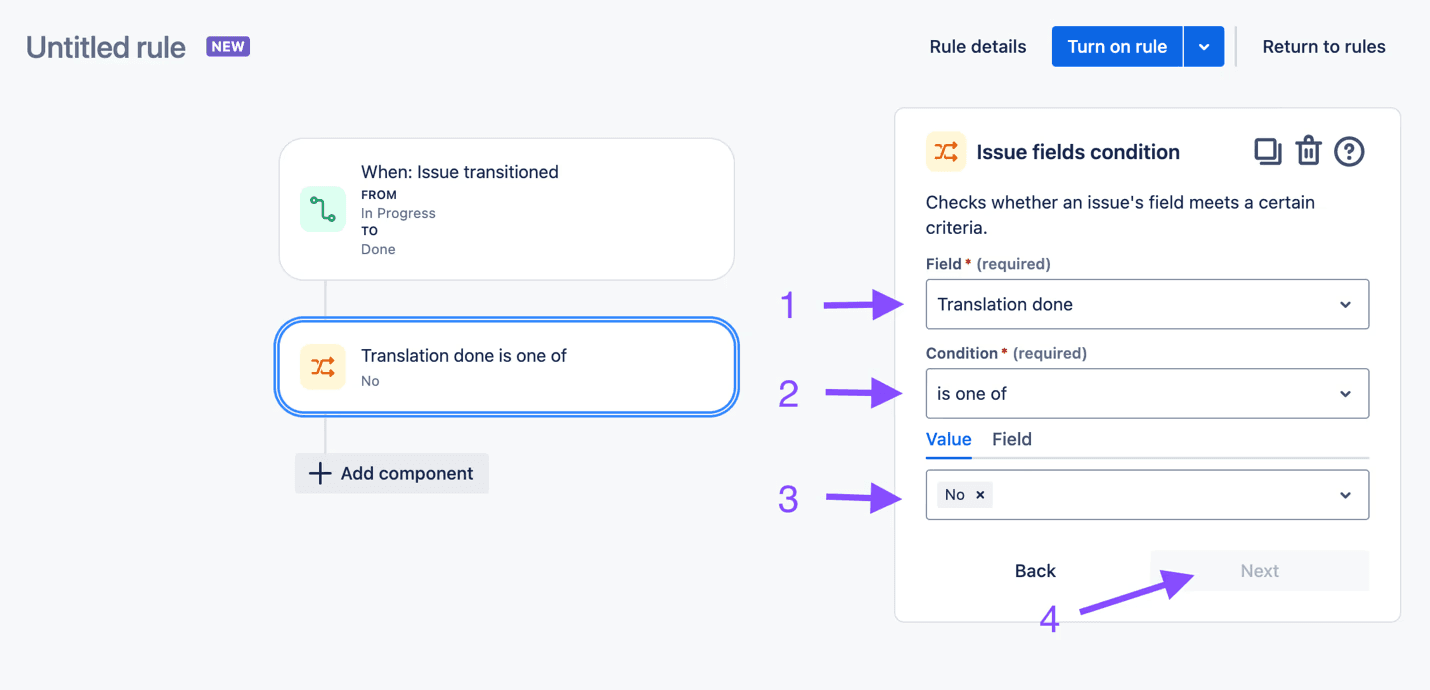
Task: Select the When Issue transitioned trigger card
Action: [506, 209]
